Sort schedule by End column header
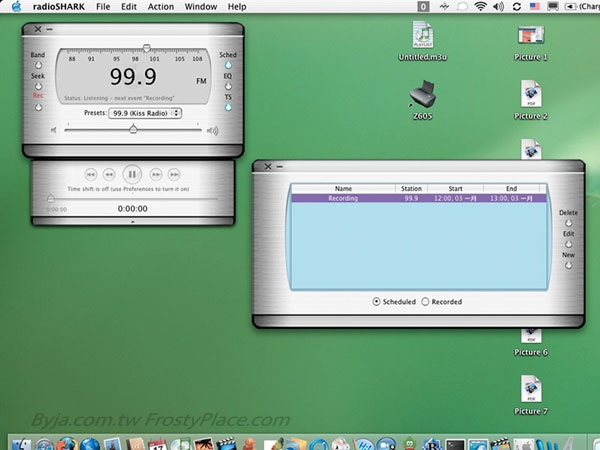Image resolution: width=600 pixels, height=450 pixels. 512,188
